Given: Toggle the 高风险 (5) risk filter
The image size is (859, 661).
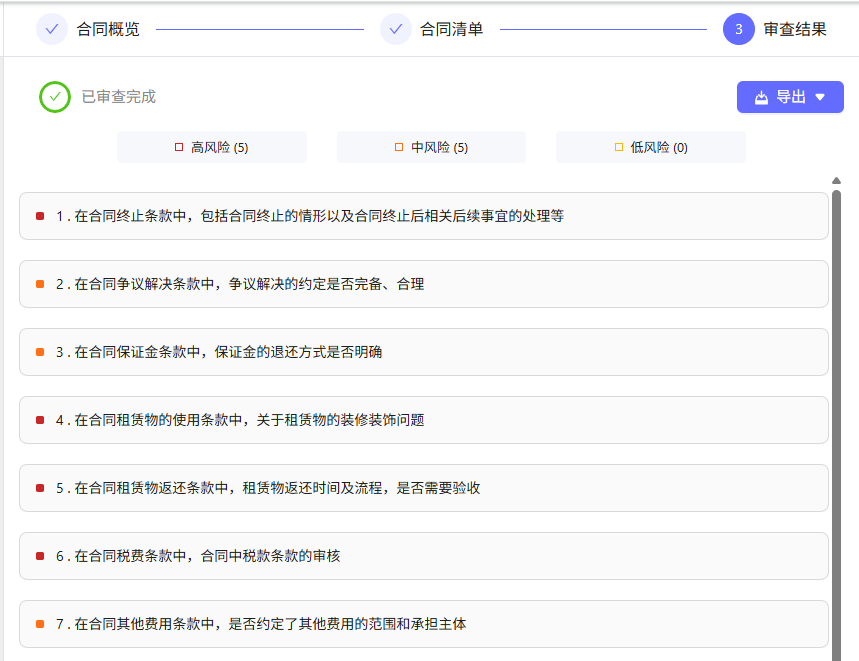Looking at the screenshot, I should (x=212, y=146).
